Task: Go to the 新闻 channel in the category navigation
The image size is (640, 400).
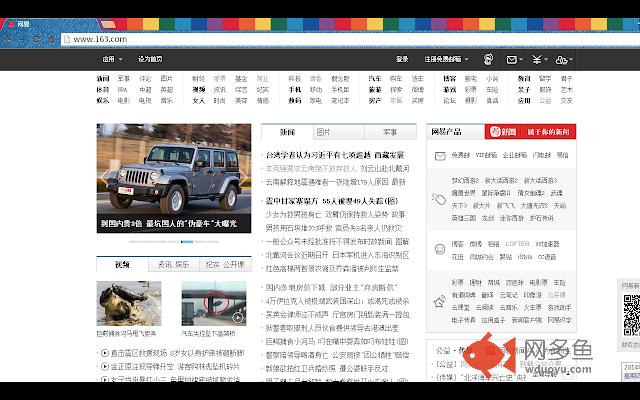Action: [103, 78]
